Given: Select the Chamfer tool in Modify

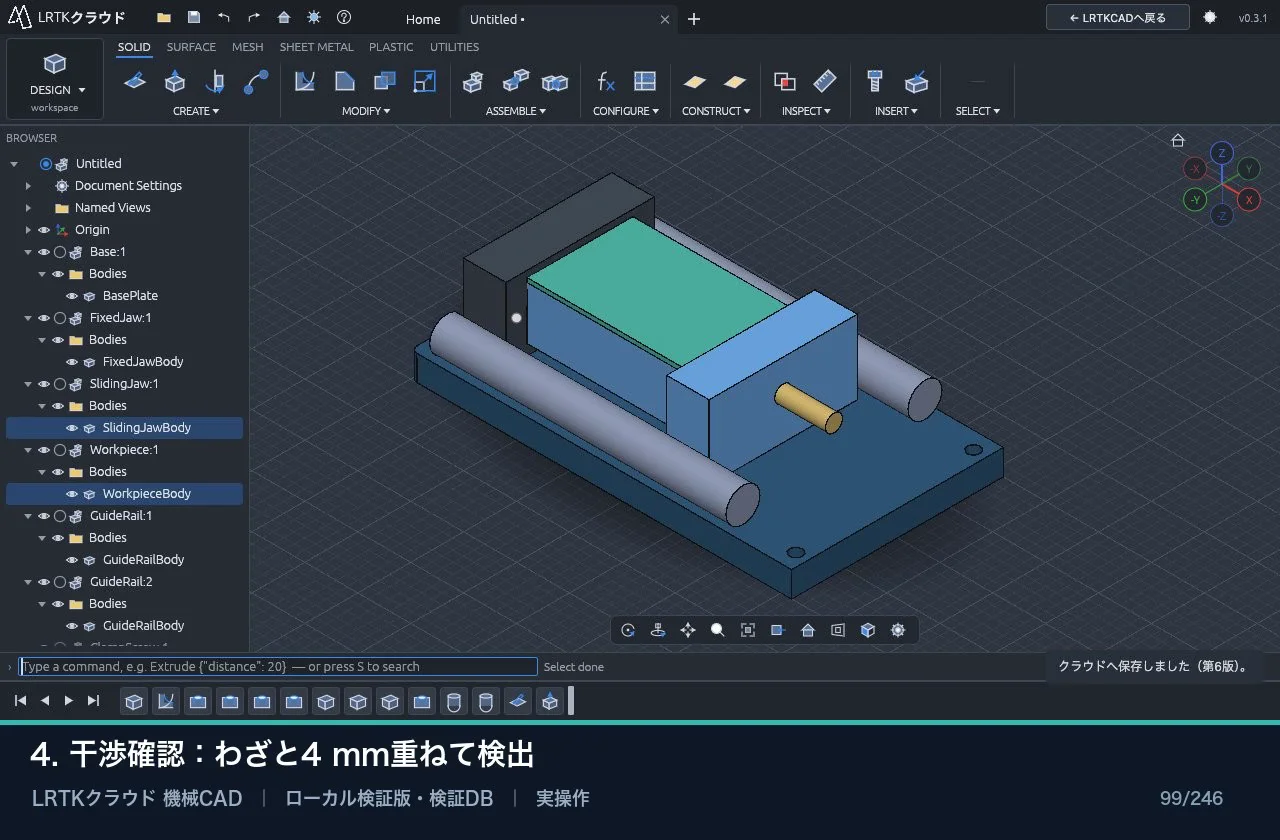Looking at the screenshot, I should [x=345, y=82].
